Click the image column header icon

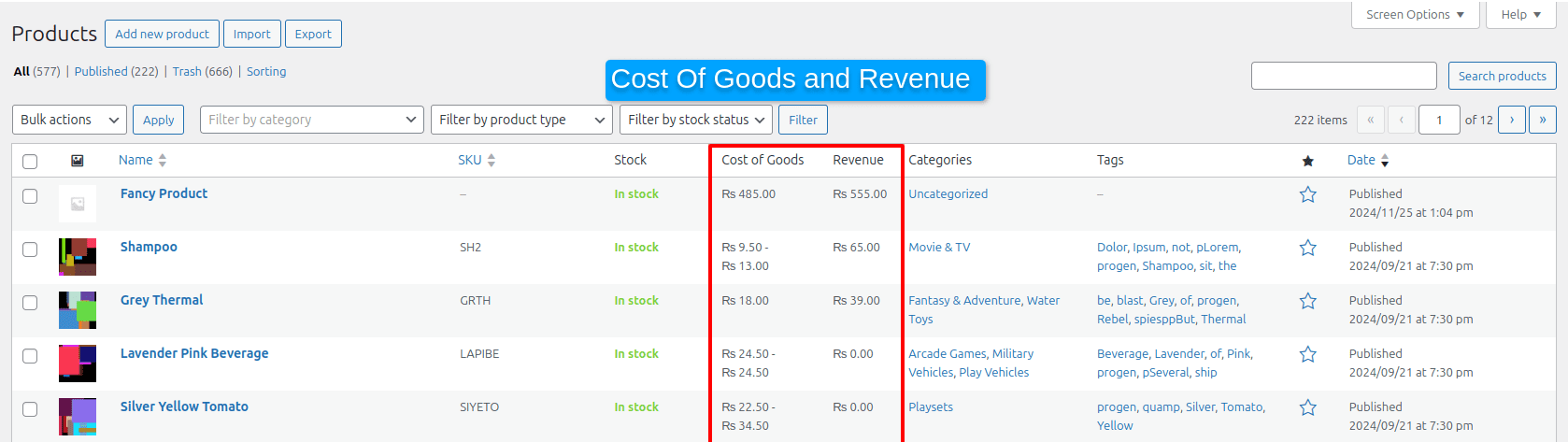[x=78, y=161]
